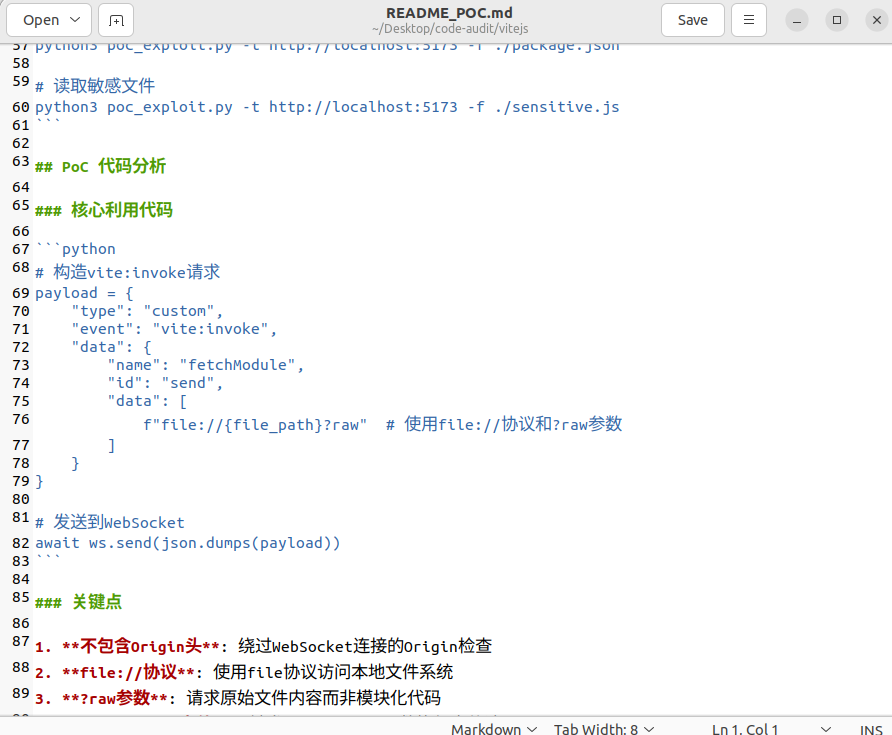Click the '### 关键点' heading
This screenshot has width=892, height=735.
(x=79, y=602)
